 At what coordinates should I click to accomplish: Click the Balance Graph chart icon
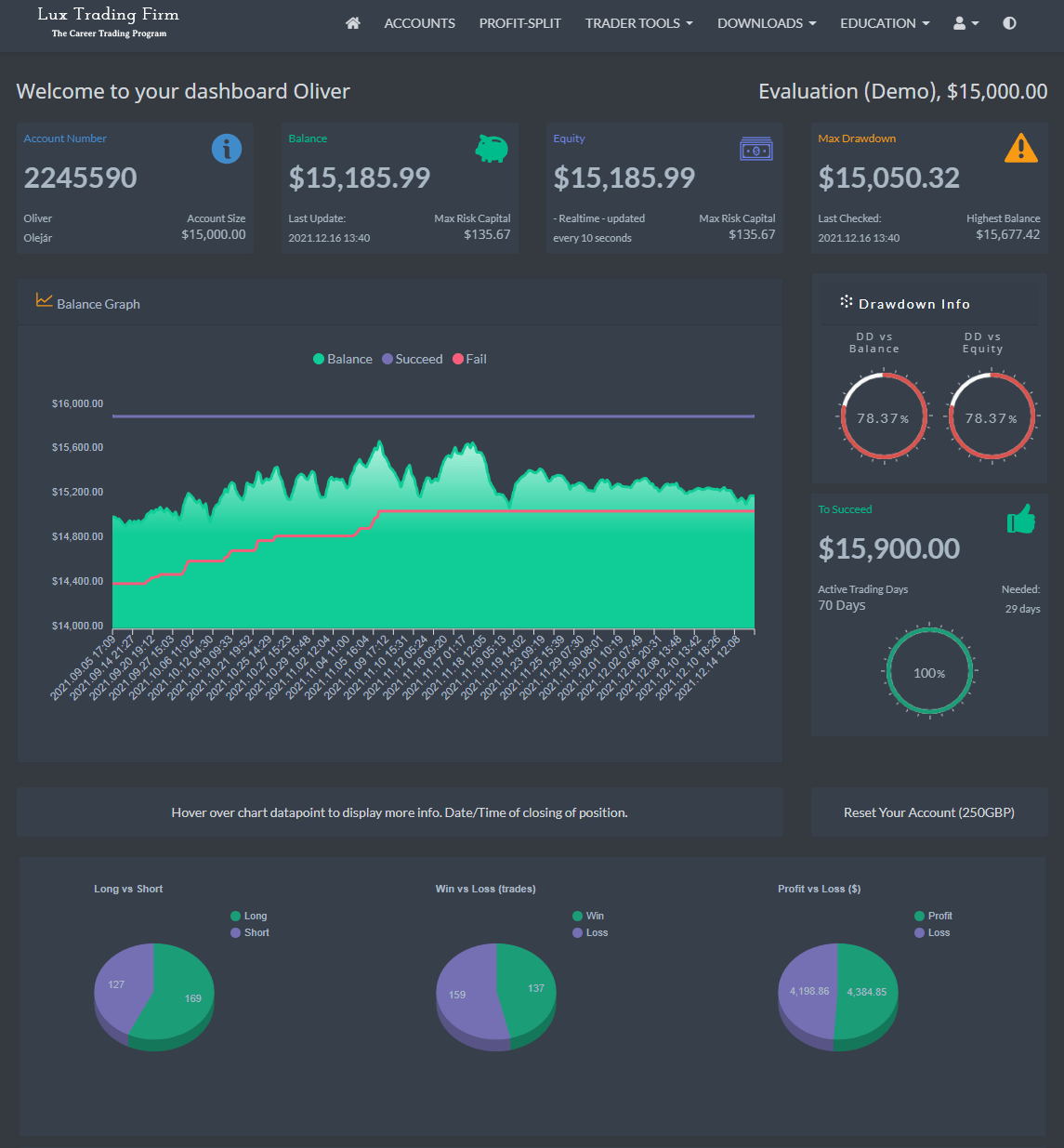pyautogui.click(x=44, y=300)
